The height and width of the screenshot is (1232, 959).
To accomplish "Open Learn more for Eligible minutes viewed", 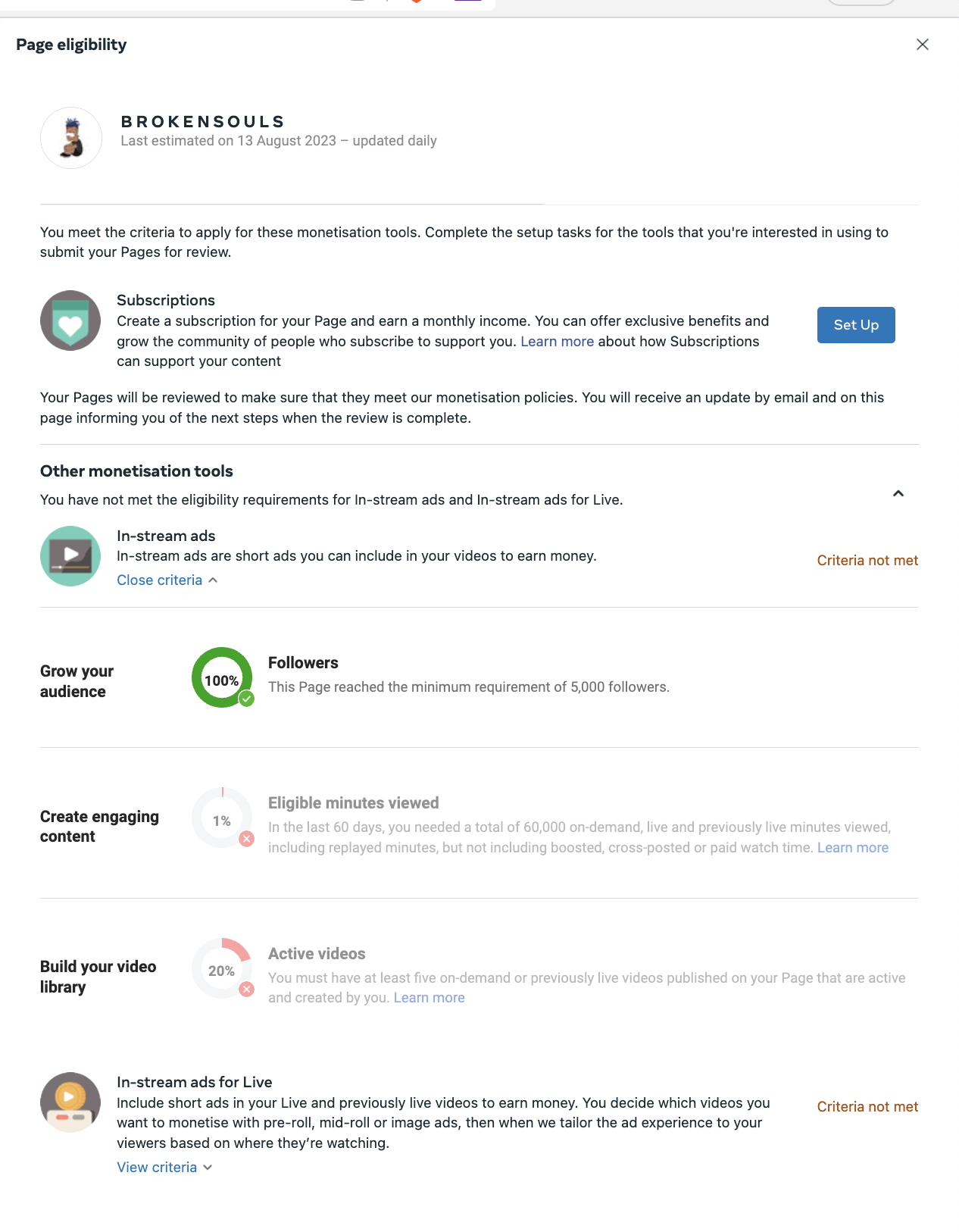I will click(x=852, y=847).
